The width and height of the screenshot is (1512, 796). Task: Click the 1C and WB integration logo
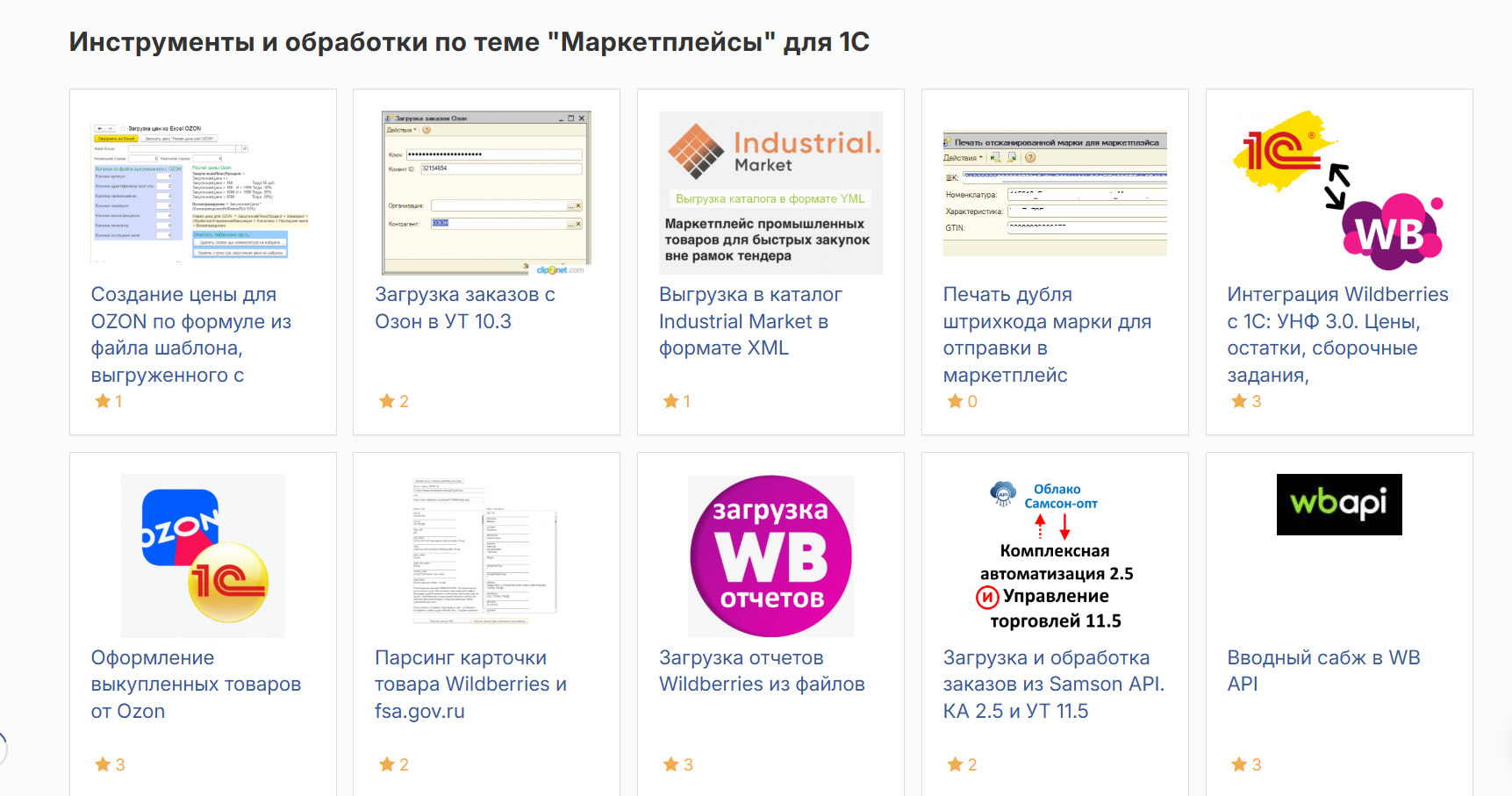[x=1339, y=190]
